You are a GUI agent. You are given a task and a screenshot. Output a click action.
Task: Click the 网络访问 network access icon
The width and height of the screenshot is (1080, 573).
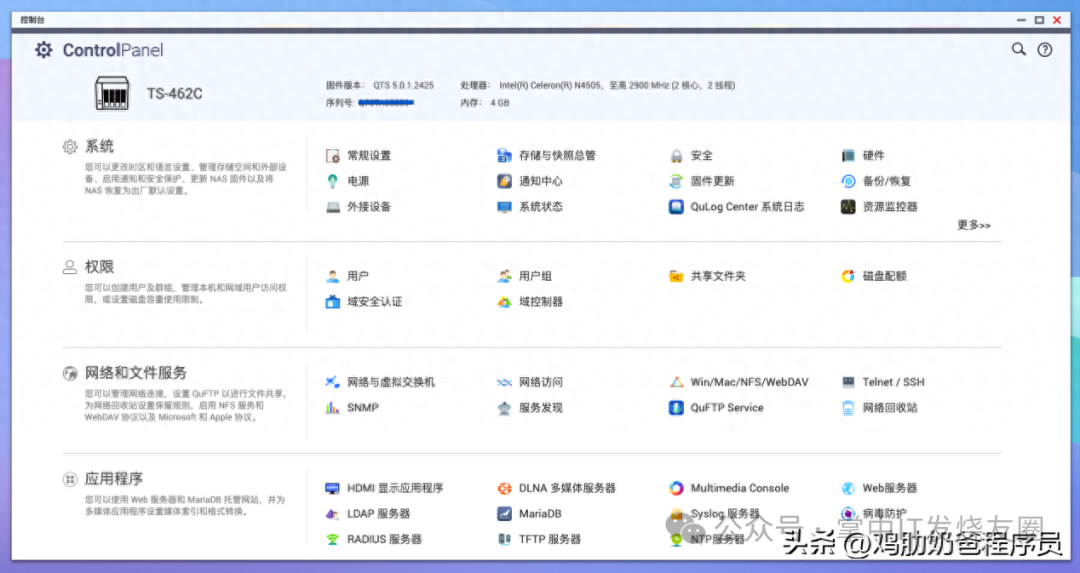point(504,382)
